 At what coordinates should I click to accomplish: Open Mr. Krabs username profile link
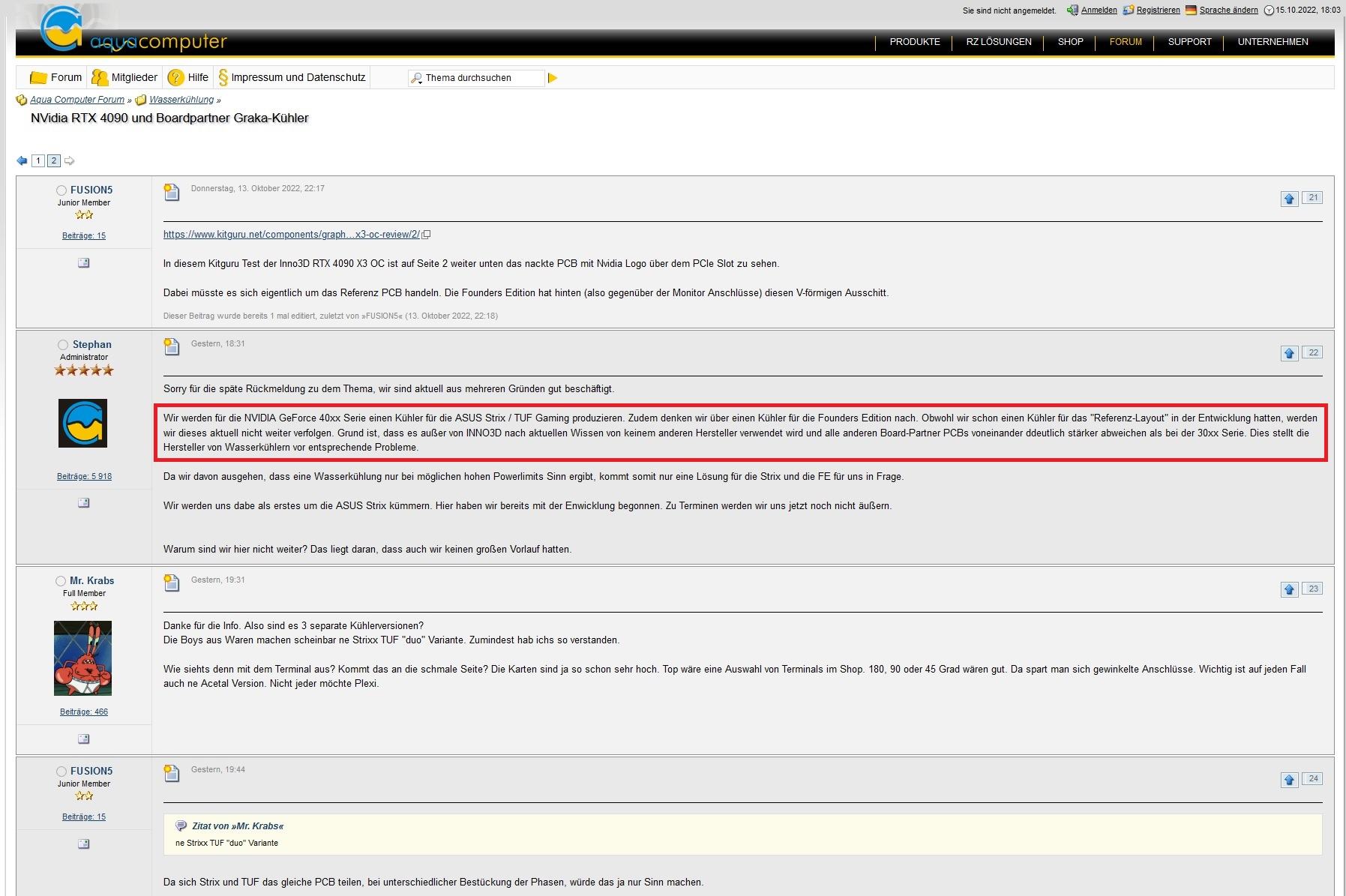point(92,581)
